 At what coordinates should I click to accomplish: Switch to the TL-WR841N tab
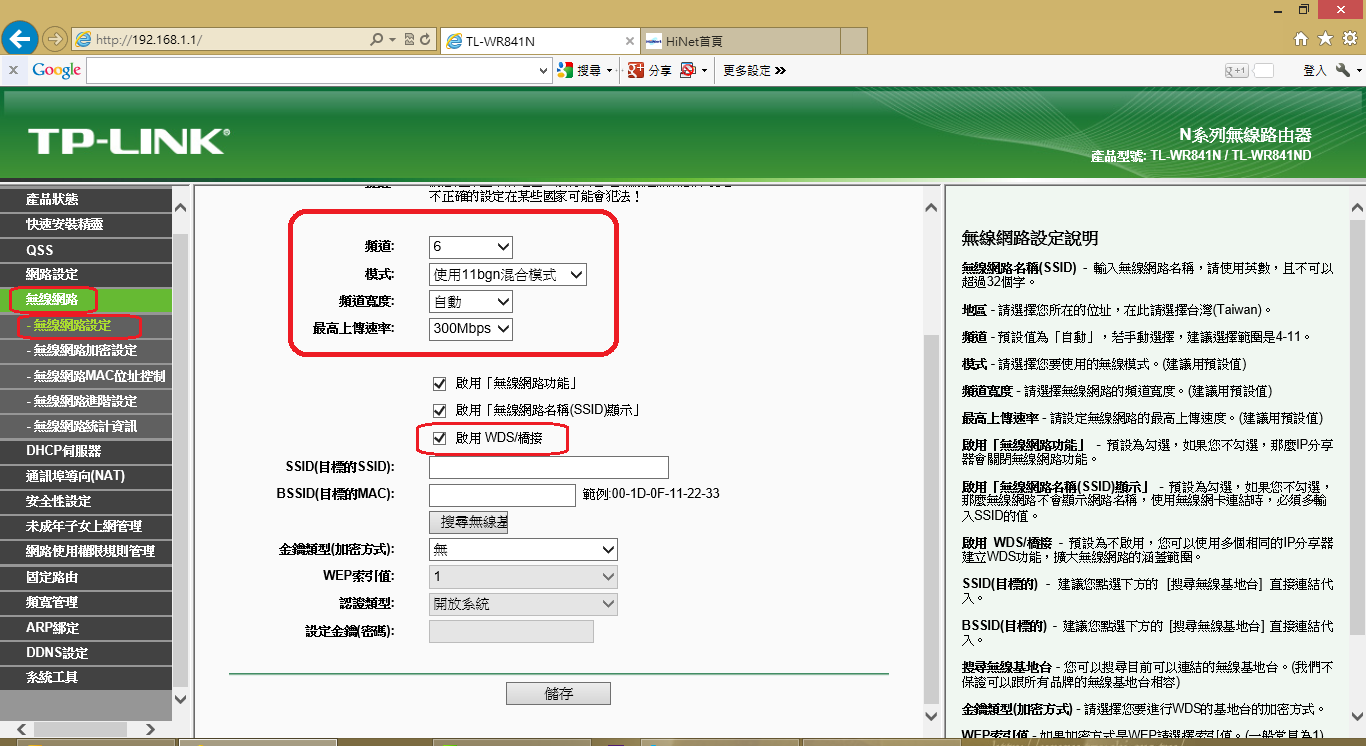pos(539,41)
